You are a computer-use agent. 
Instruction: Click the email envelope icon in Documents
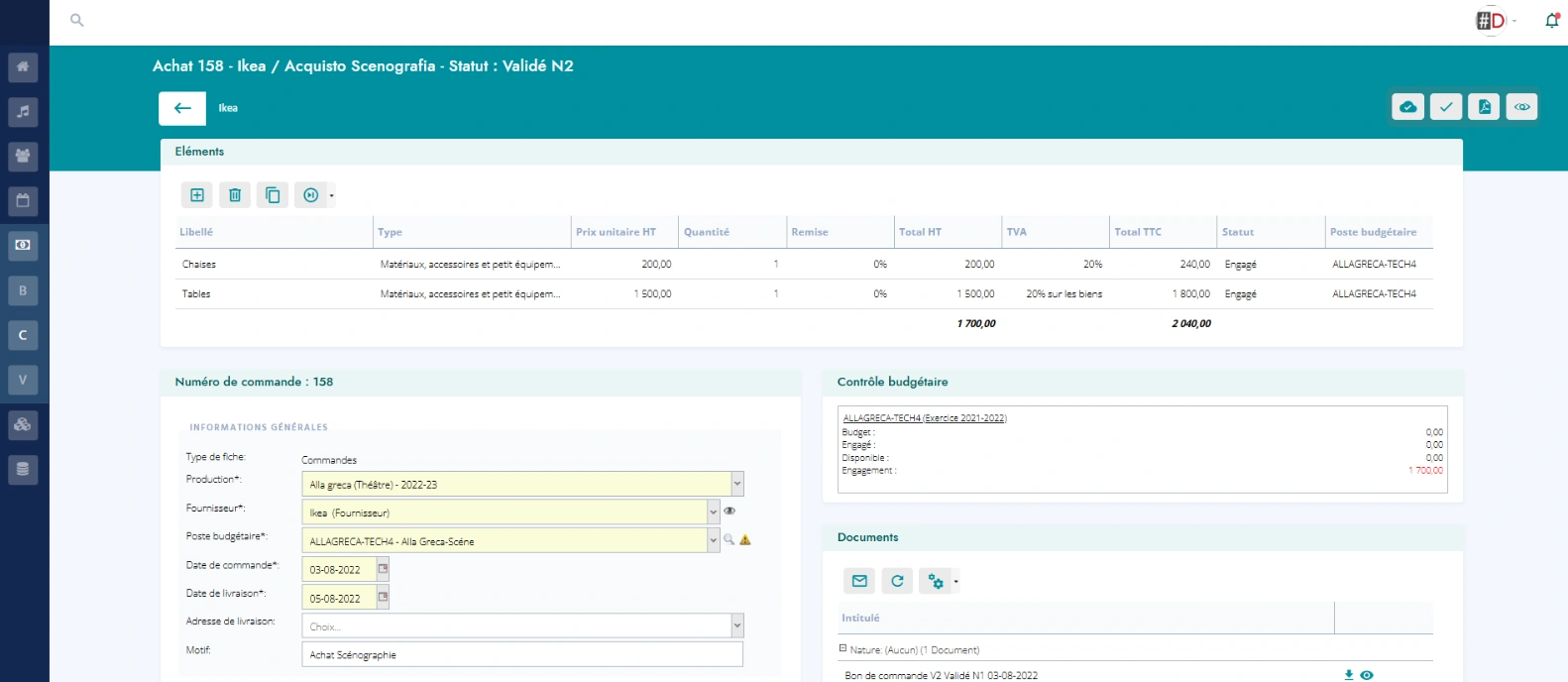[859, 581]
